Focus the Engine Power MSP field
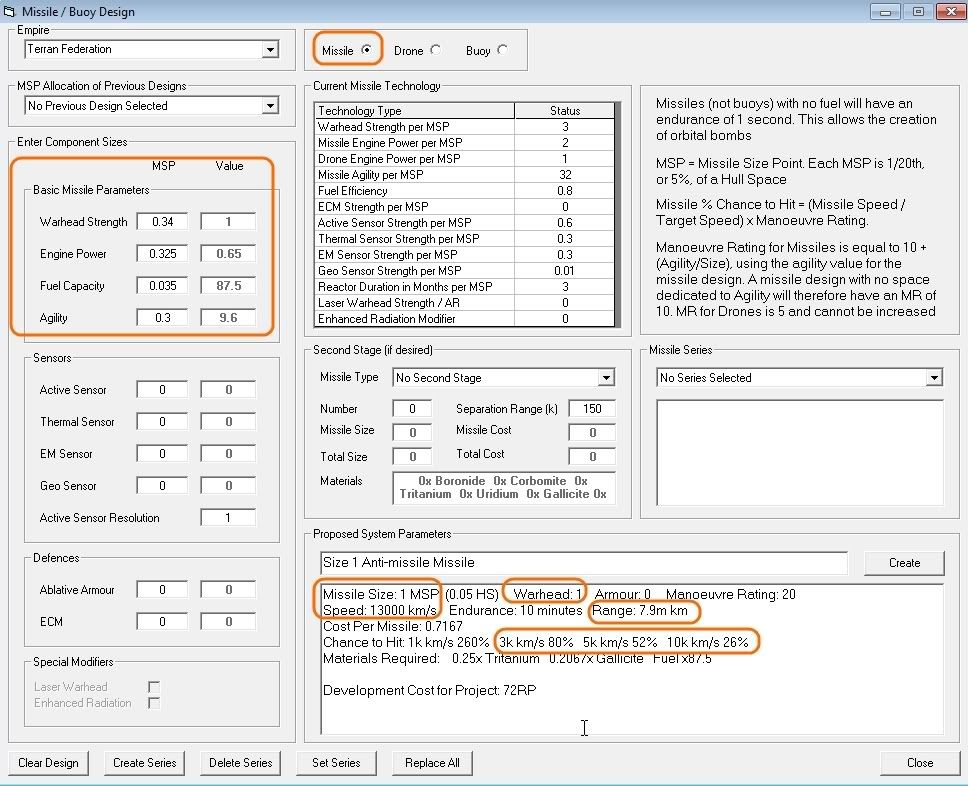 pyautogui.click(x=162, y=254)
